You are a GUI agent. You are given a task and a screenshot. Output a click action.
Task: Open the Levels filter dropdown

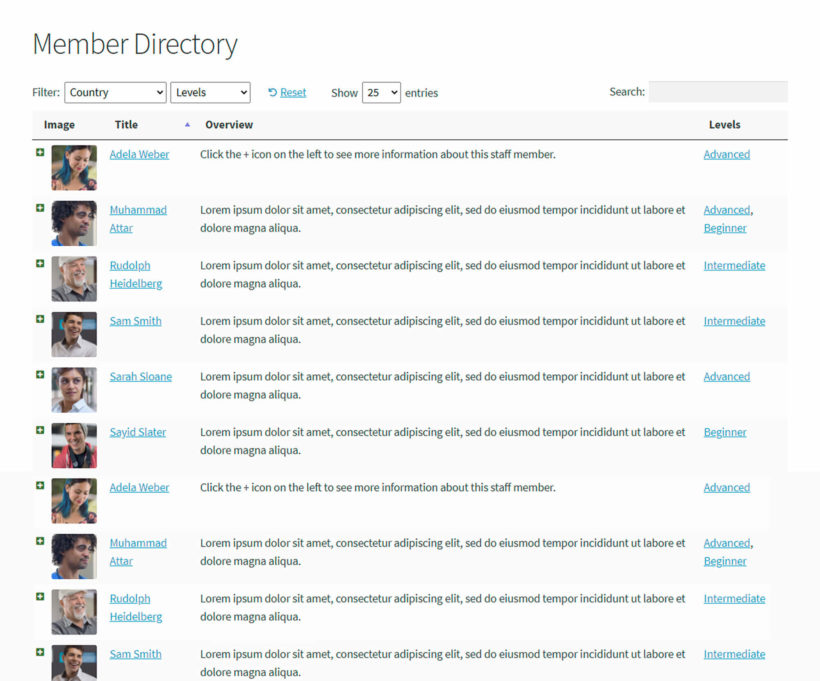(x=210, y=92)
